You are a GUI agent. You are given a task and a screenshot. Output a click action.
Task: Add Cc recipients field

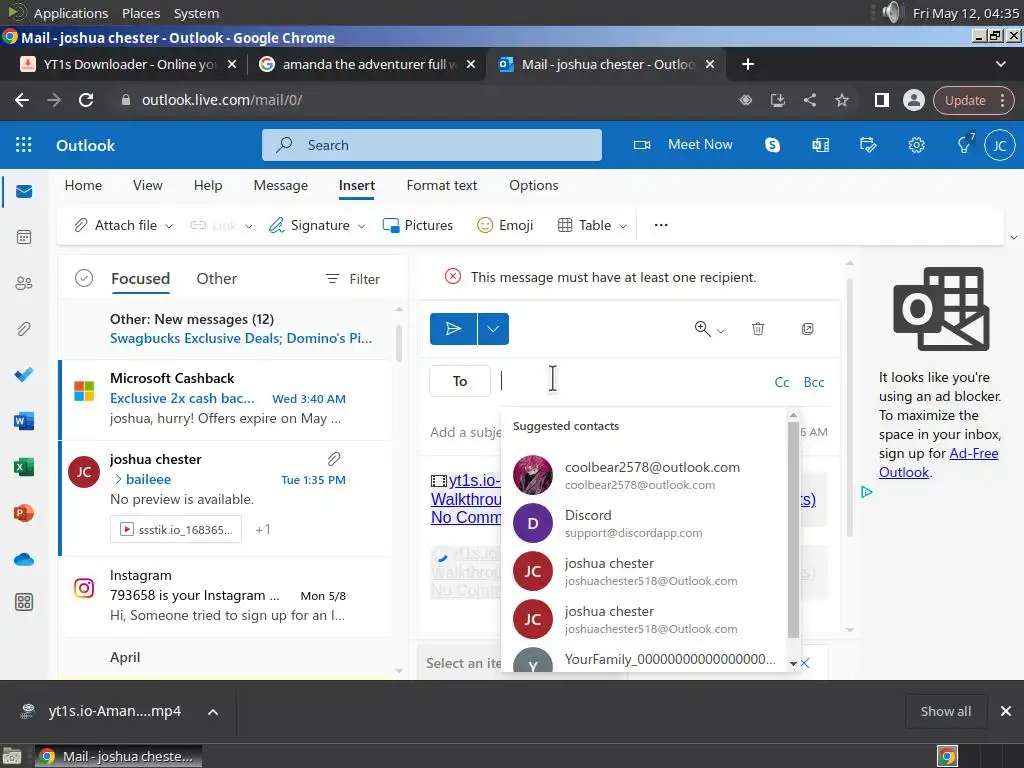point(782,382)
